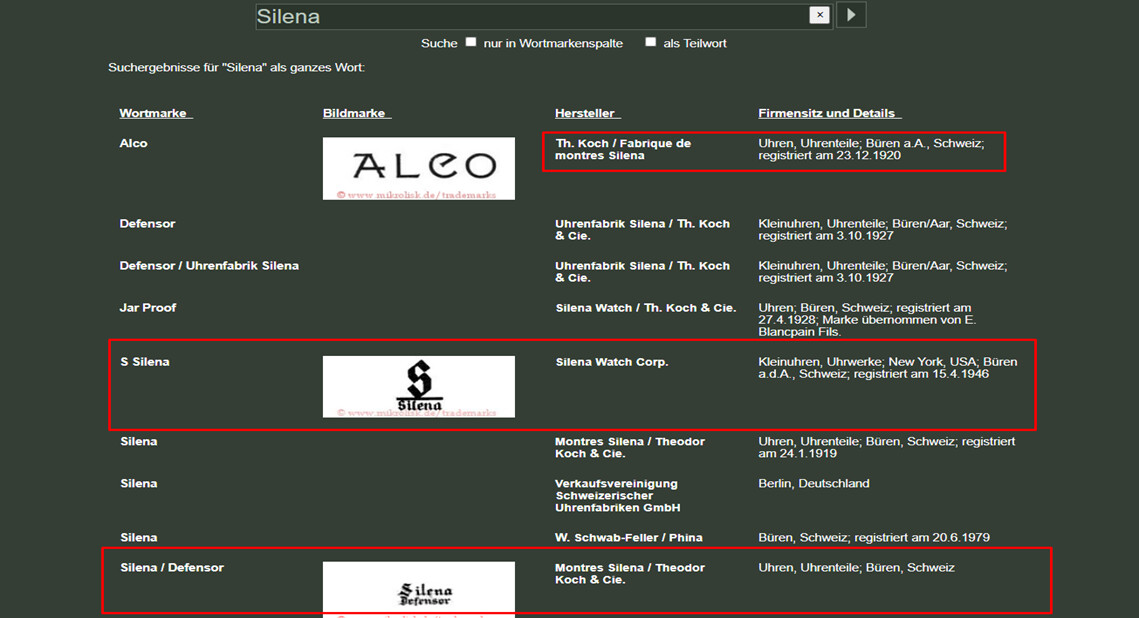The width and height of the screenshot is (1139, 618).
Task: Click details registered 24.1.1919
Action: coord(887,447)
